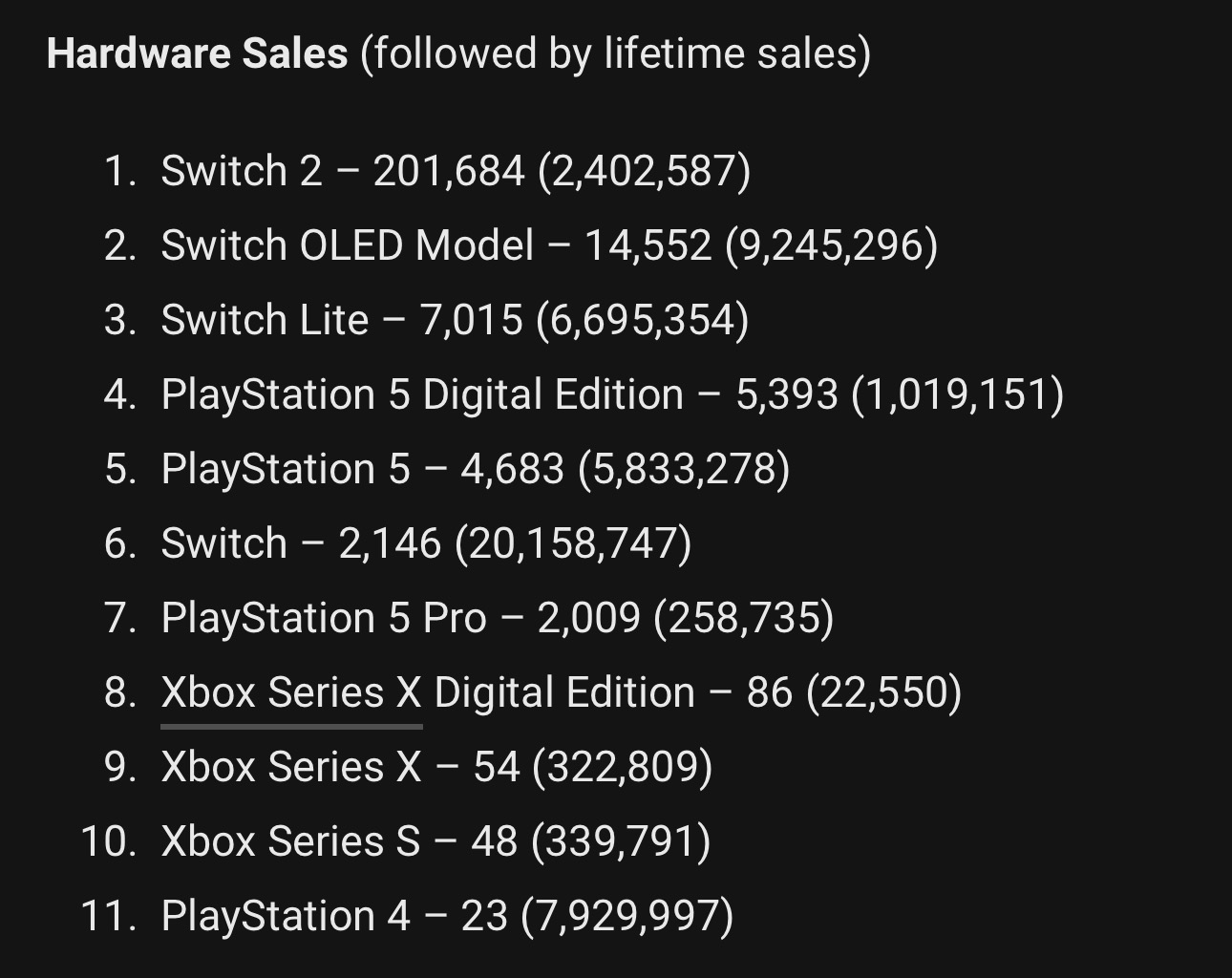The width and height of the screenshot is (1232, 978).
Task: Click the Switch OLED Model entry name
Action: (x=347, y=246)
